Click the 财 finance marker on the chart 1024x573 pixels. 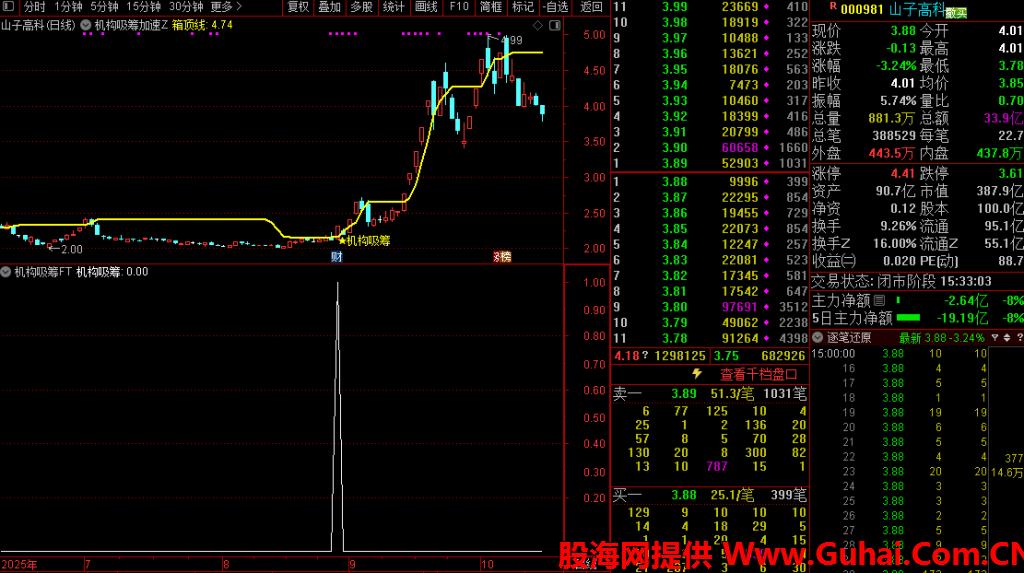(x=336, y=257)
